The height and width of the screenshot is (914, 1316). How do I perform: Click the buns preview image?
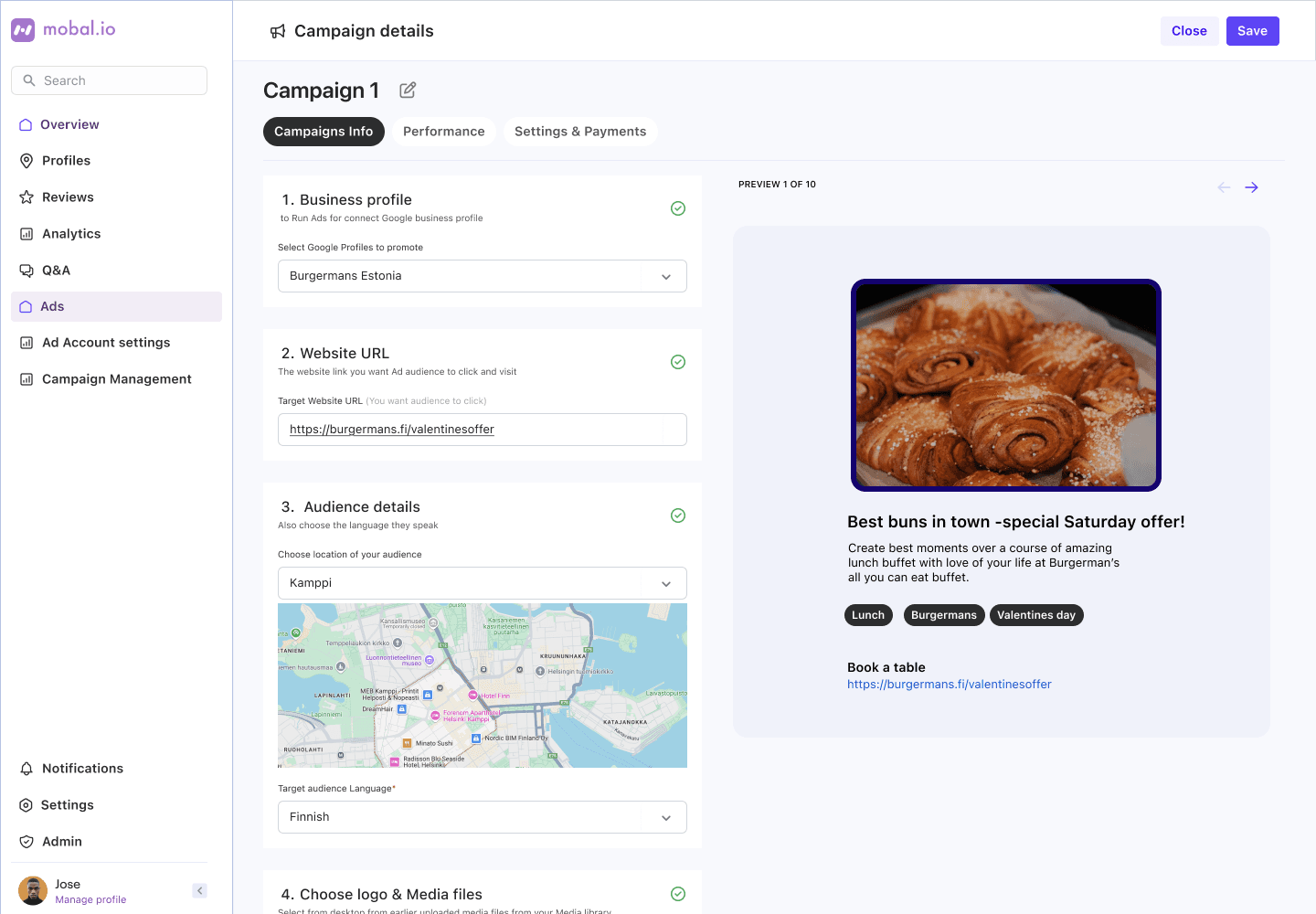tap(1006, 385)
